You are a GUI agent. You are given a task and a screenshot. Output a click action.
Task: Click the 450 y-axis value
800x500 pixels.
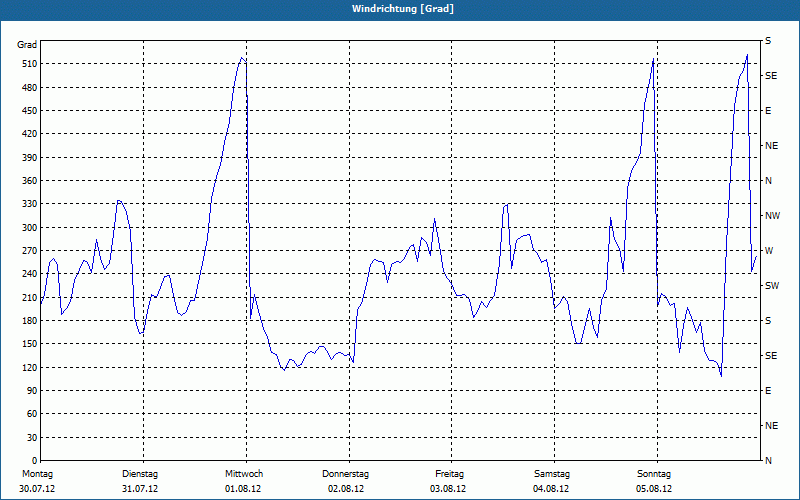(x=30, y=111)
